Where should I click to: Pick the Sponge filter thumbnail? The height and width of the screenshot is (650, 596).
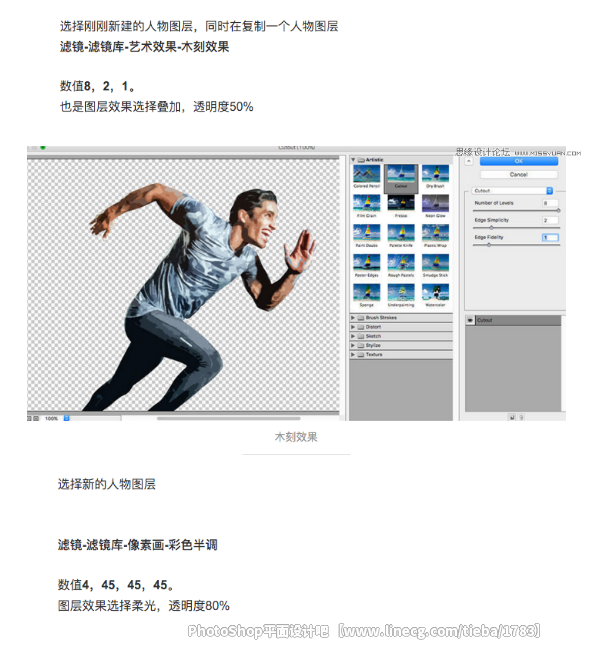coord(366,292)
